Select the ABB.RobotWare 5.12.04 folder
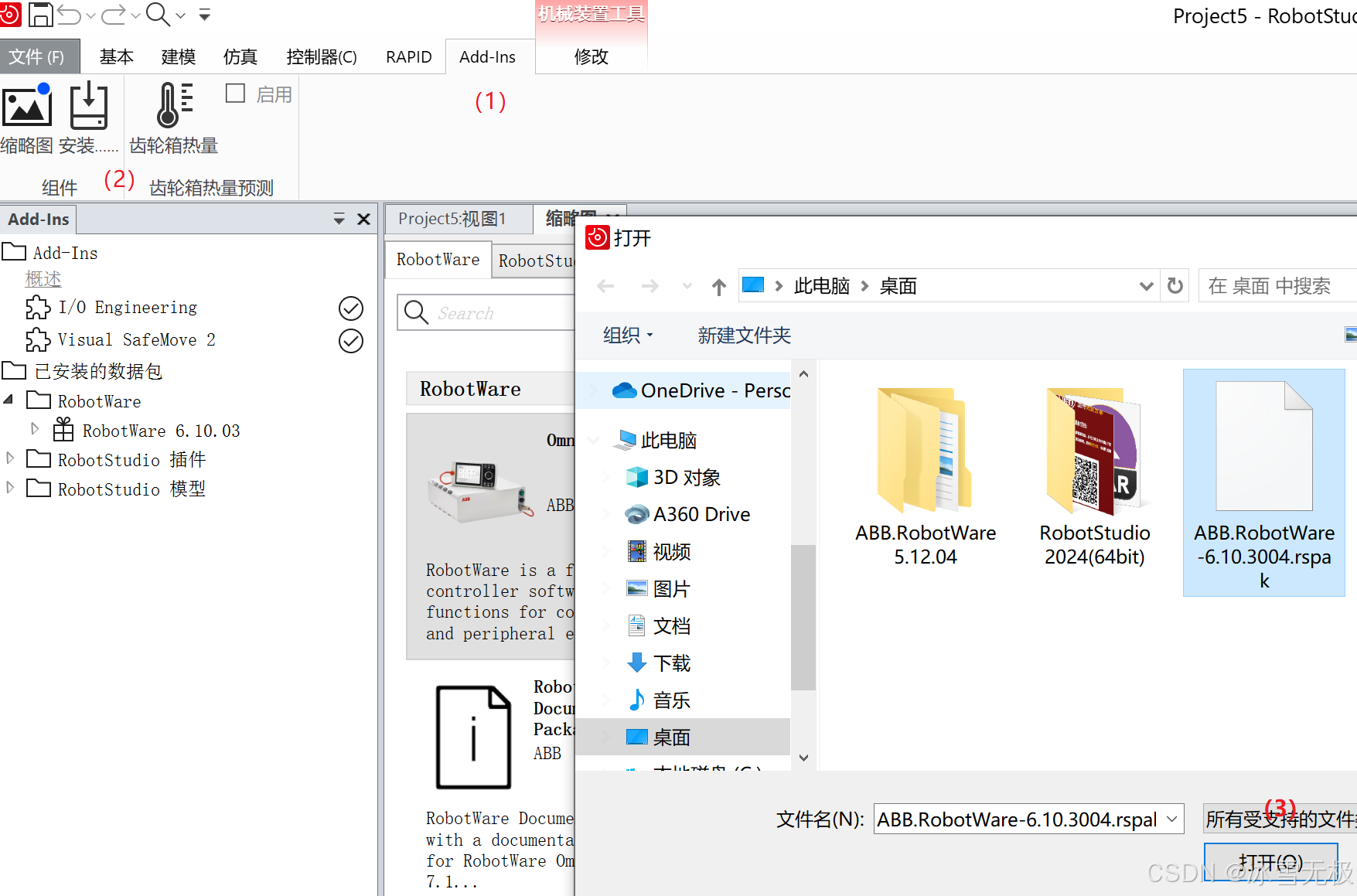Screen dimensions: 1357x896 [926, 478]
